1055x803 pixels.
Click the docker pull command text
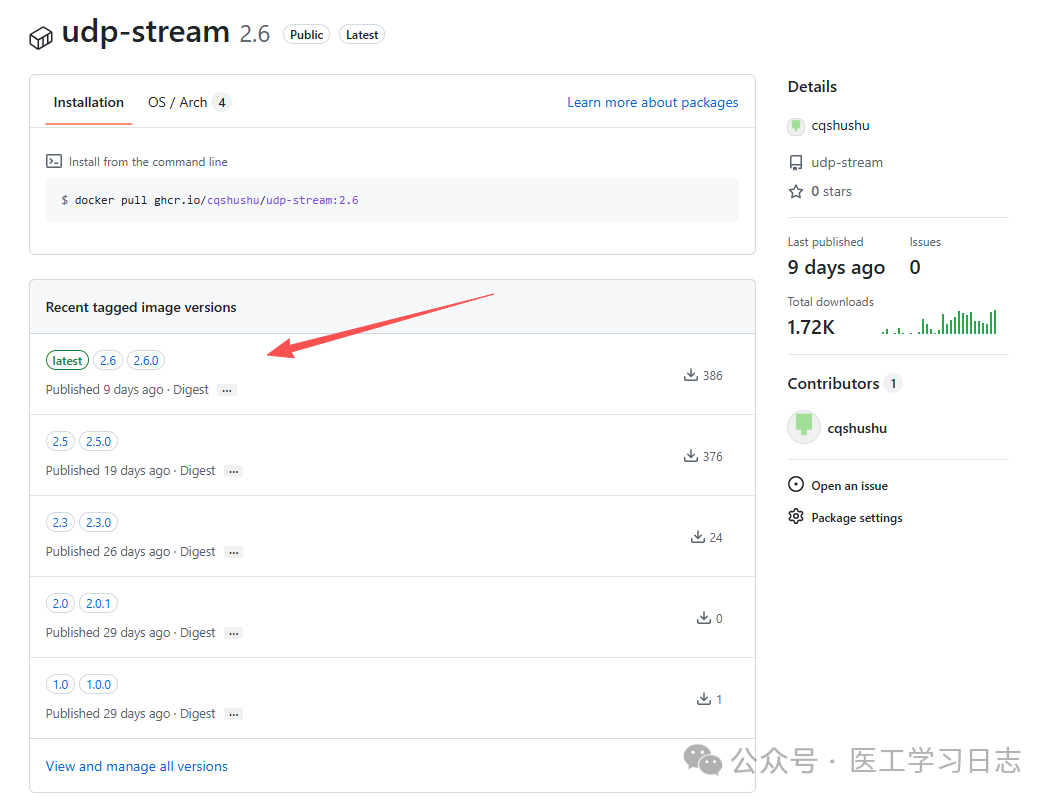tap(210, 200)
